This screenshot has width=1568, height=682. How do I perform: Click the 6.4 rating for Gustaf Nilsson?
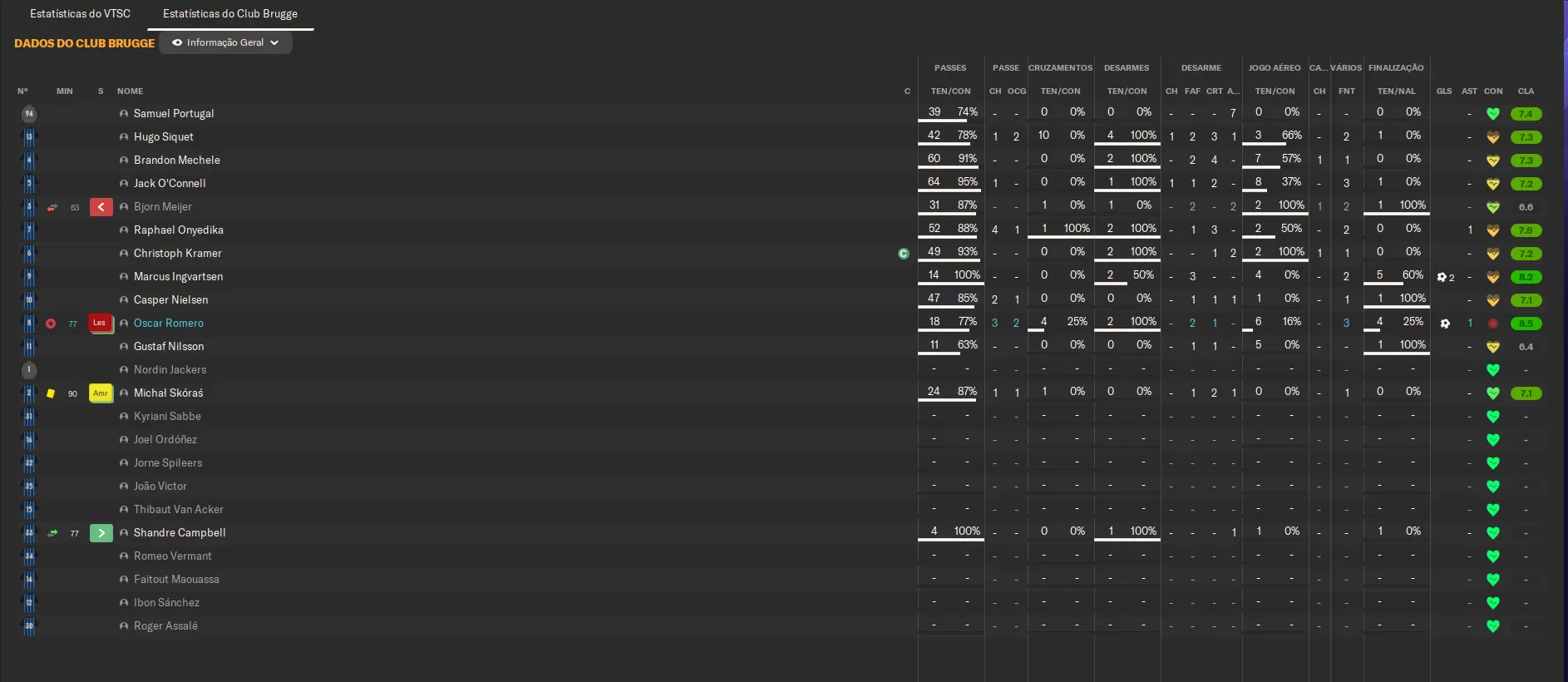[x=1526, y=347]
